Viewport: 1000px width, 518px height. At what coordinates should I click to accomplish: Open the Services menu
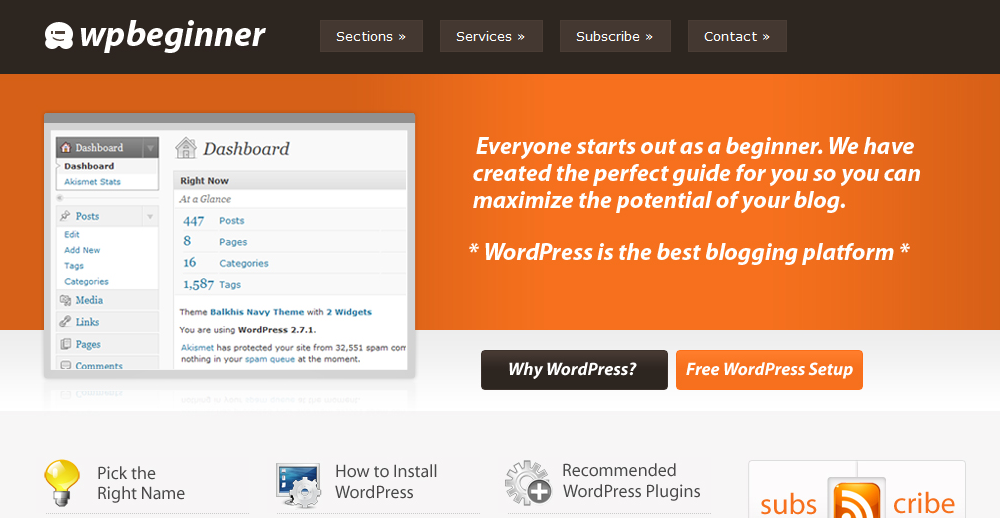pyautogui.click(x=491, y=36)
